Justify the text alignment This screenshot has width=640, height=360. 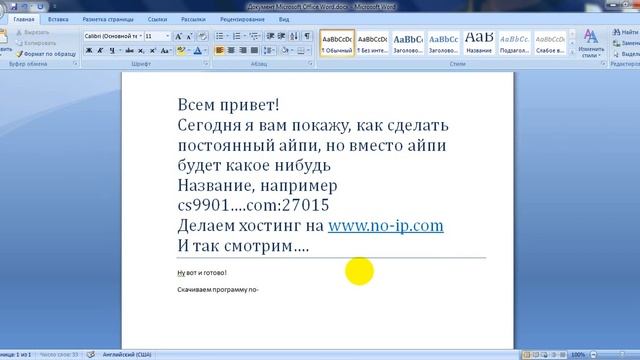pyautogui.click(x=254, y=51)
